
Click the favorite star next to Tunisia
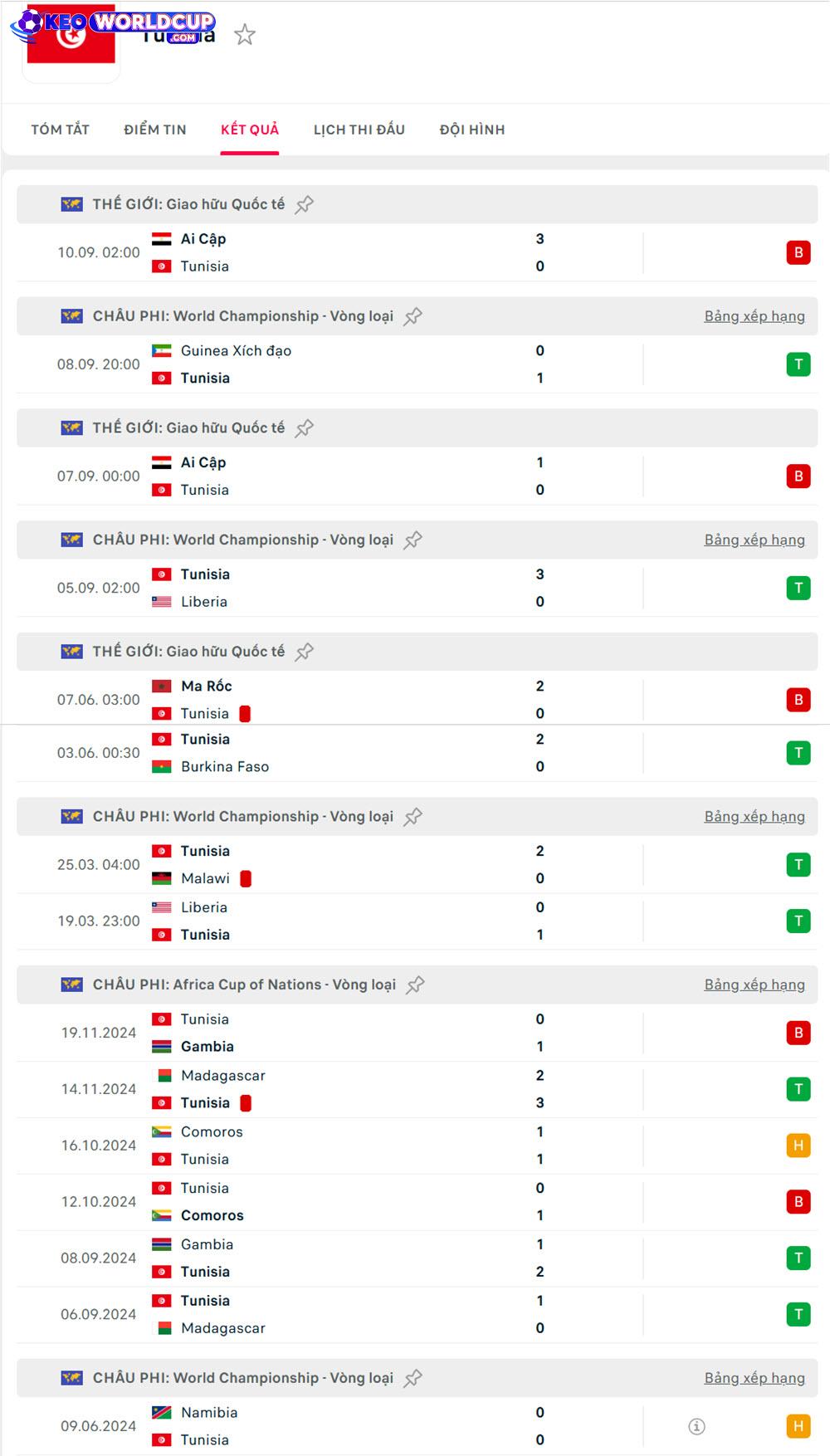[x=245, y=35]
